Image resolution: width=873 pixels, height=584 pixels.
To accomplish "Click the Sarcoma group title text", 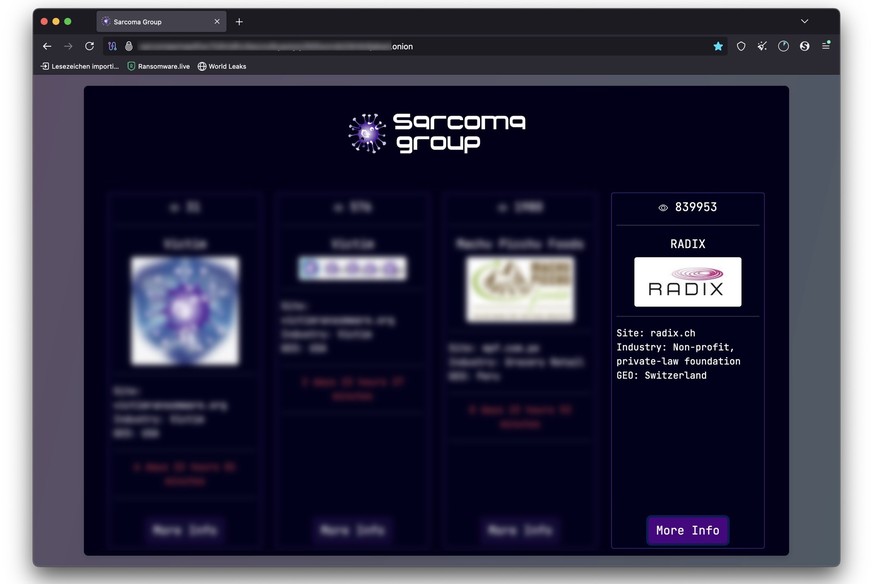I will click(459, 132).
